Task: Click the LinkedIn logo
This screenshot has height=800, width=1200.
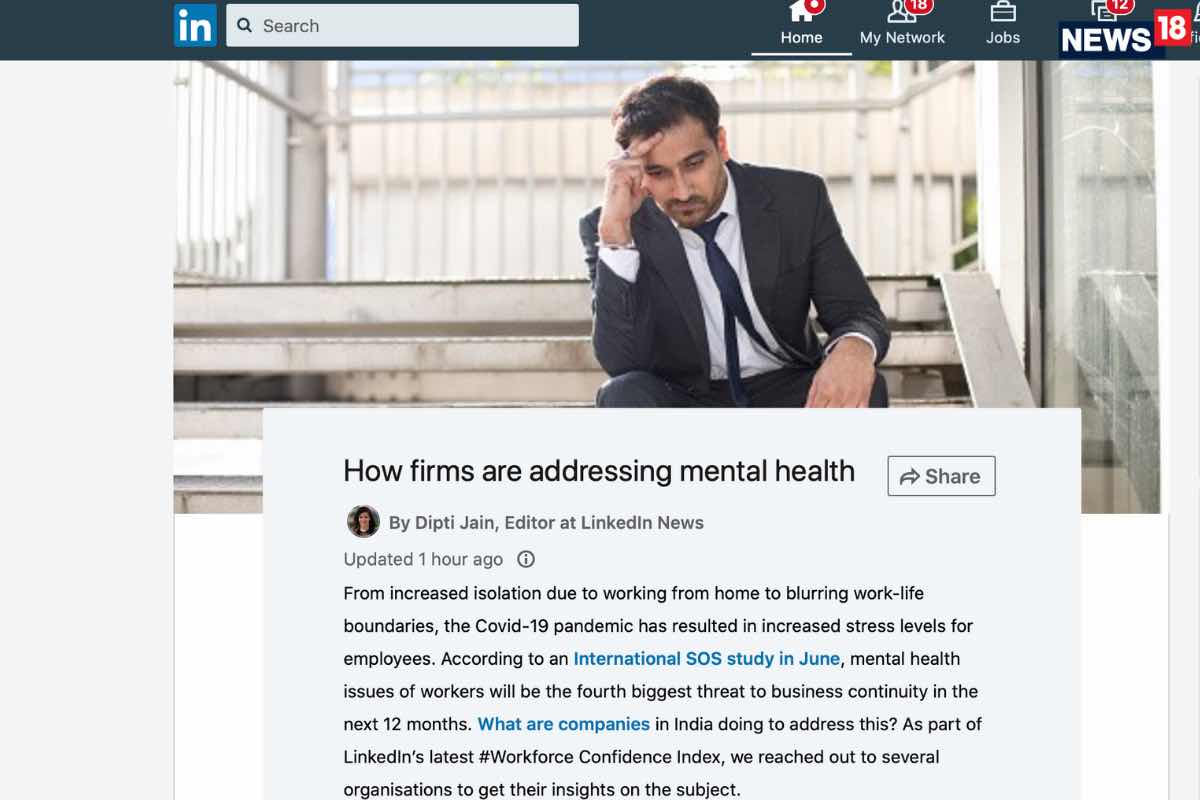Action: point(195,25)
